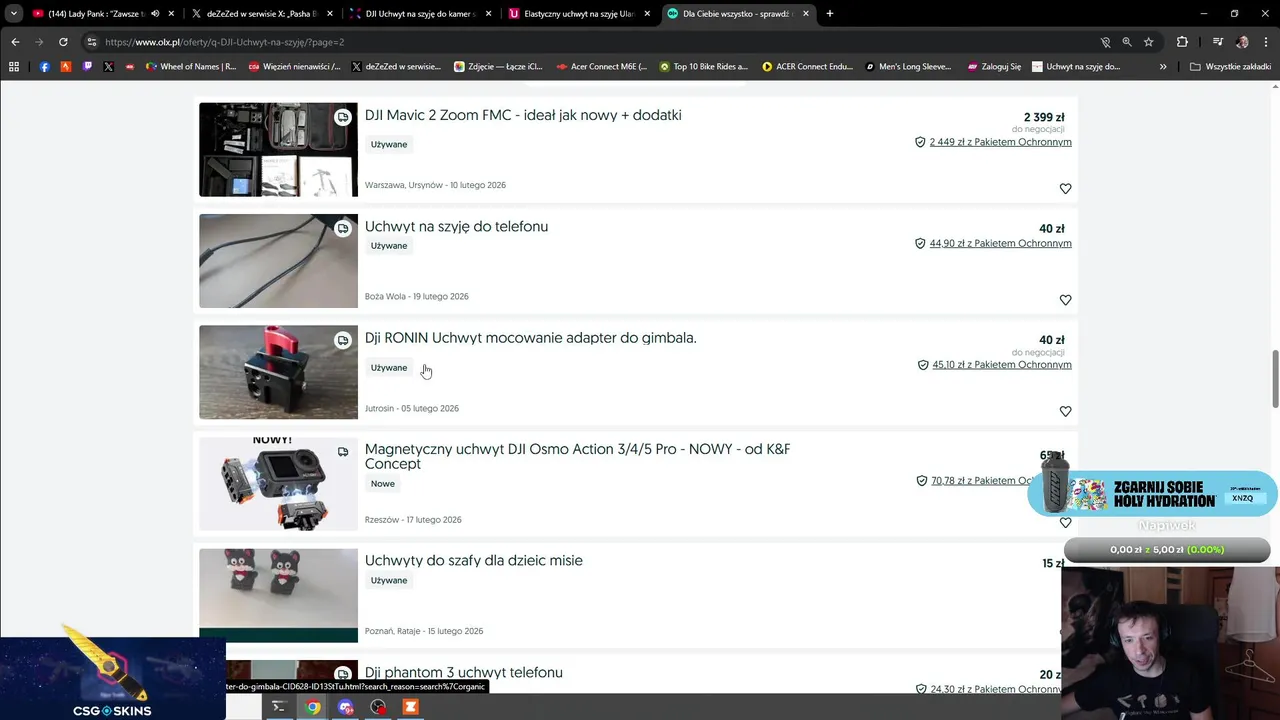
Task: Open Uchwyt na szyję do telefonu listing
Action: [x=456, y=226]
